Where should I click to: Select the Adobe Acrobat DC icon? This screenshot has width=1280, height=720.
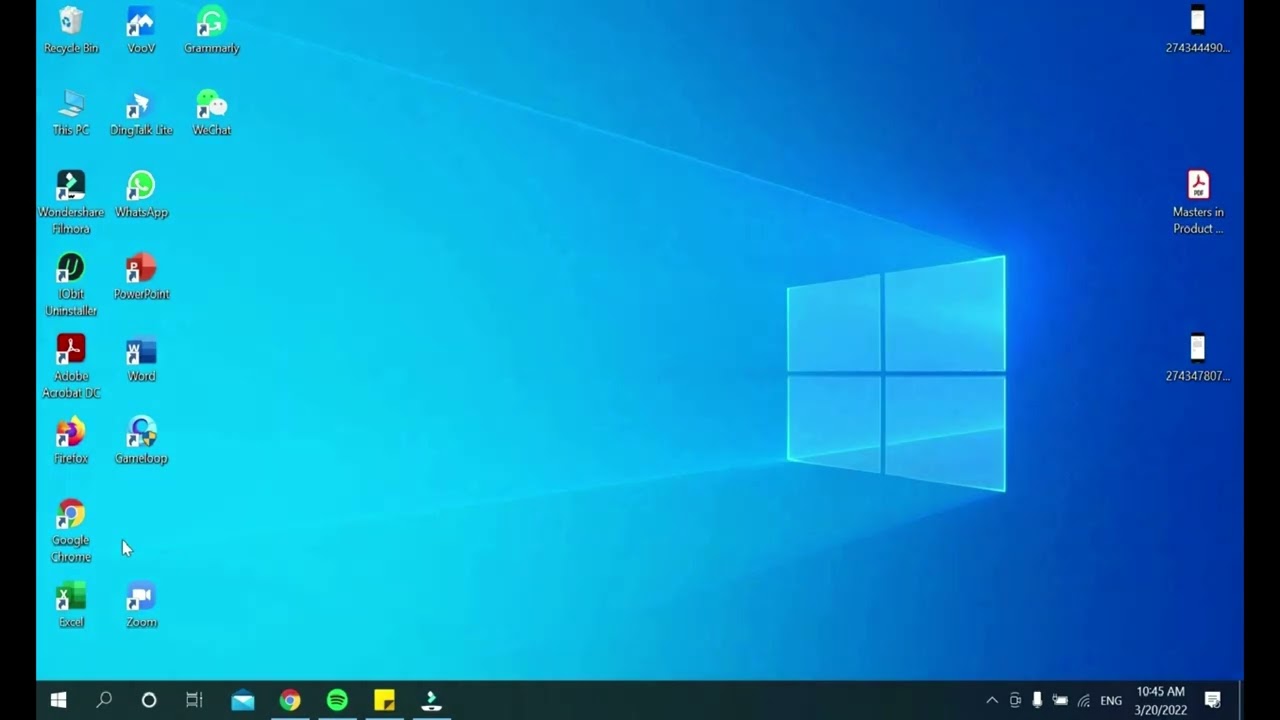click(71, 366)
